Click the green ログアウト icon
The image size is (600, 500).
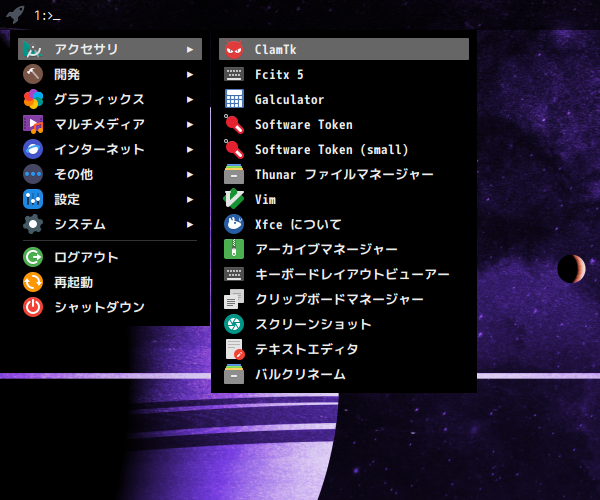click(x=33, y=257)
